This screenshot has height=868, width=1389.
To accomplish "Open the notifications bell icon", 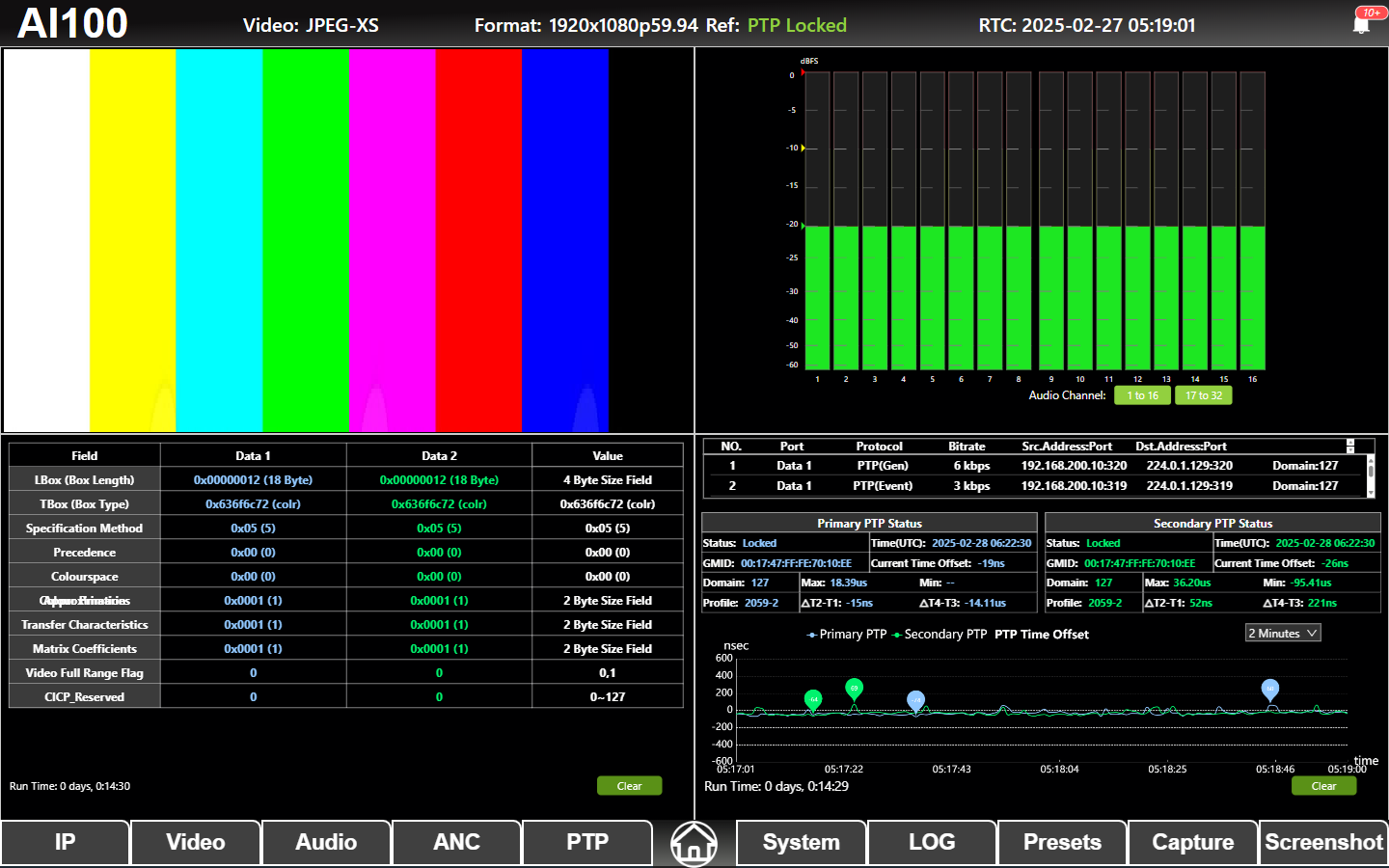I will [1361, 24].
